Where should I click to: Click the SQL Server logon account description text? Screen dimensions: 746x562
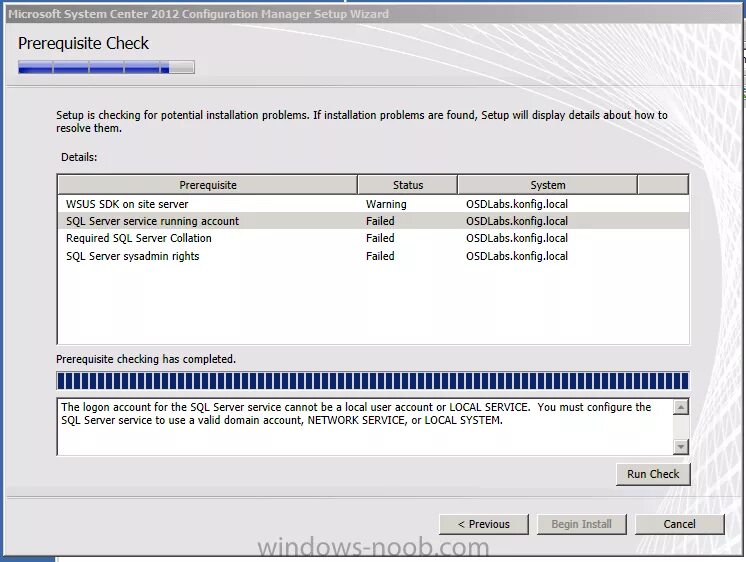[x=356, y=414]
